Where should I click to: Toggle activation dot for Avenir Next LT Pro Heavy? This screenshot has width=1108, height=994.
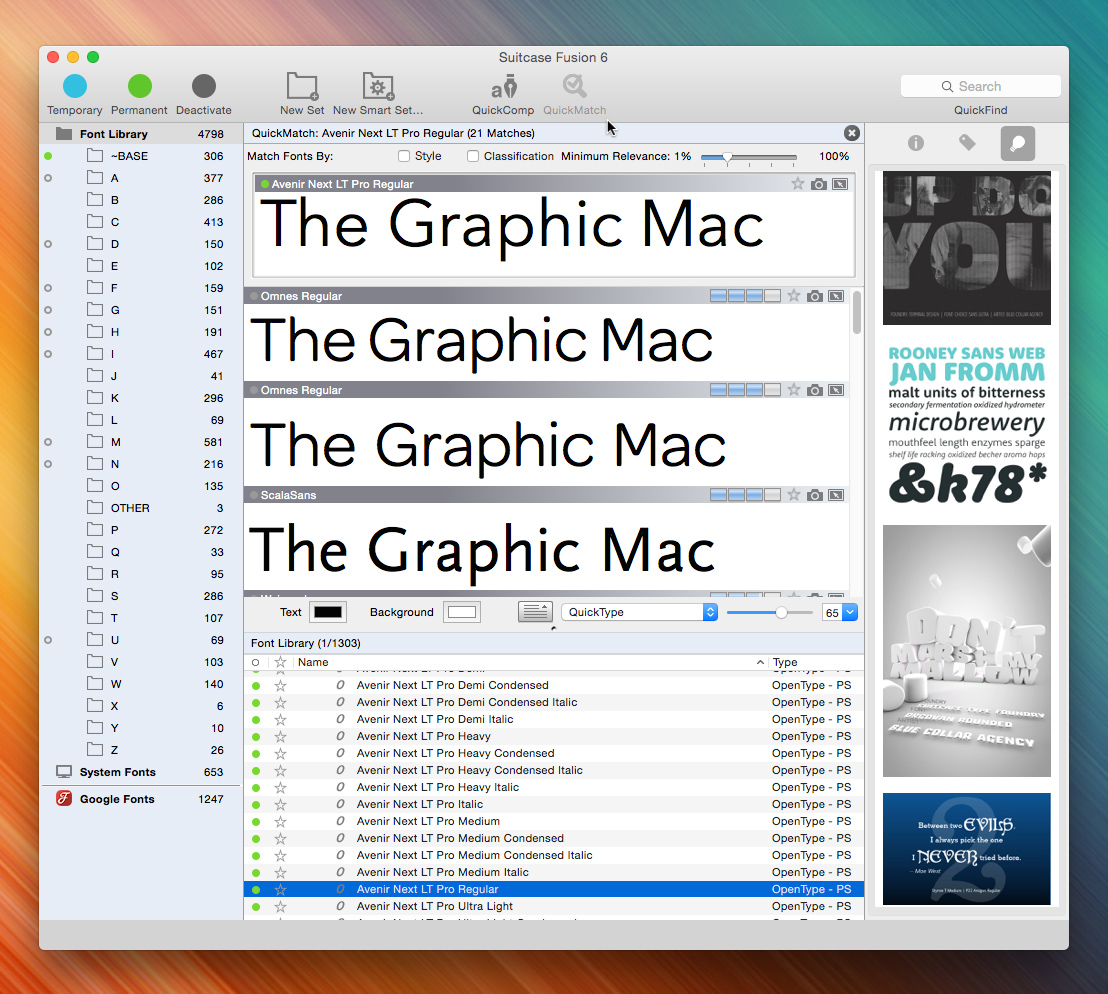coord(256,737)
